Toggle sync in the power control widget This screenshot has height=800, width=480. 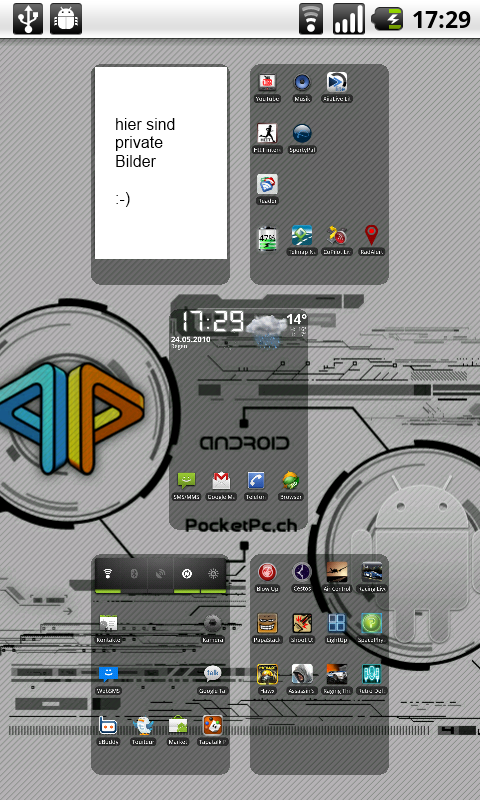(x=187, y=574)
